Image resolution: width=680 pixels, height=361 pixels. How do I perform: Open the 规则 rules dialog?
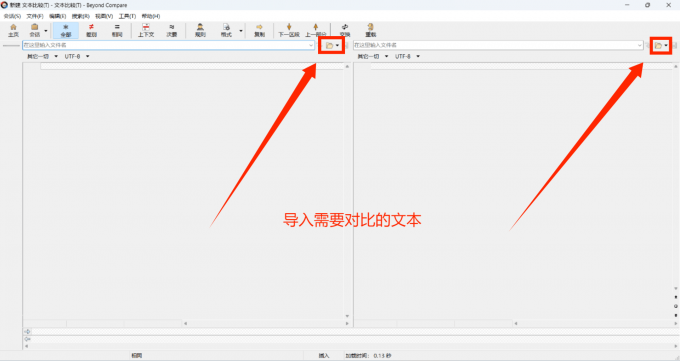click(200, 30)
